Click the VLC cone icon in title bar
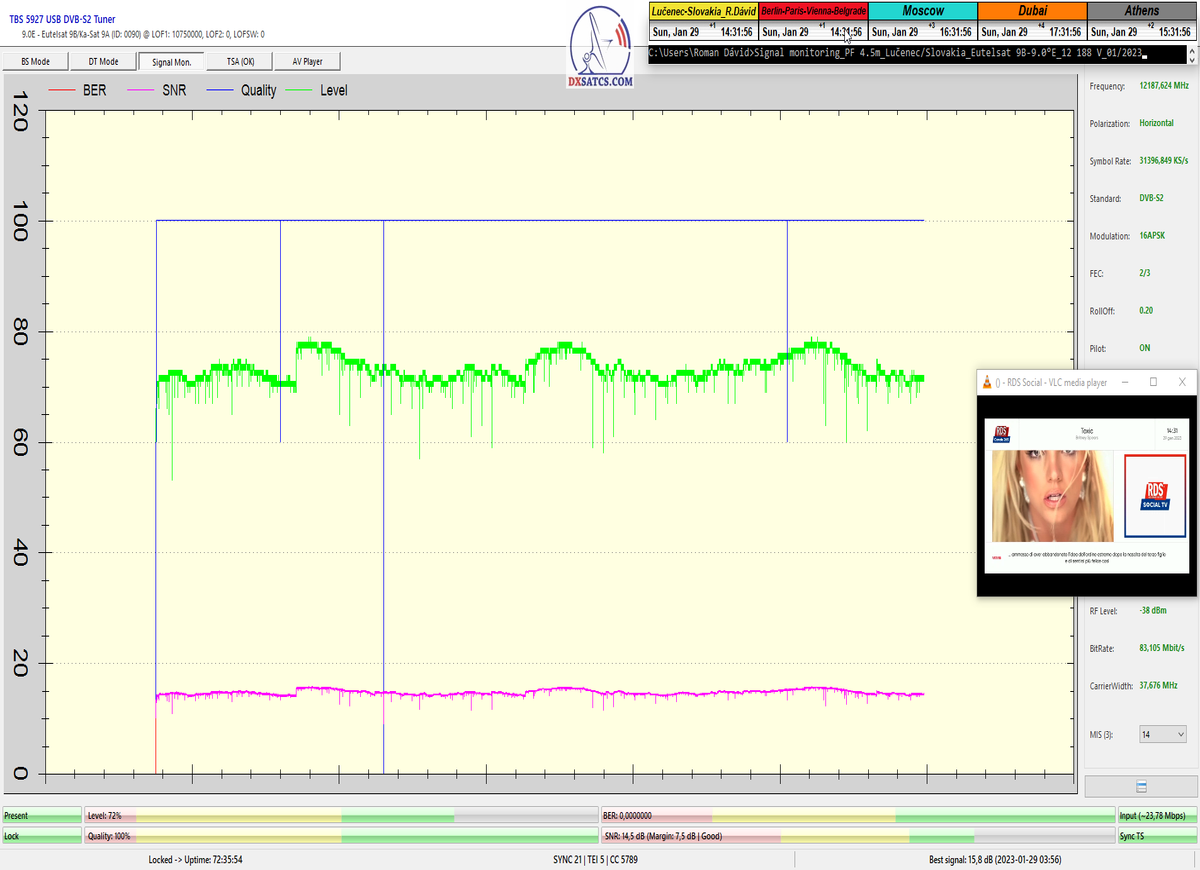 point(989,382)
